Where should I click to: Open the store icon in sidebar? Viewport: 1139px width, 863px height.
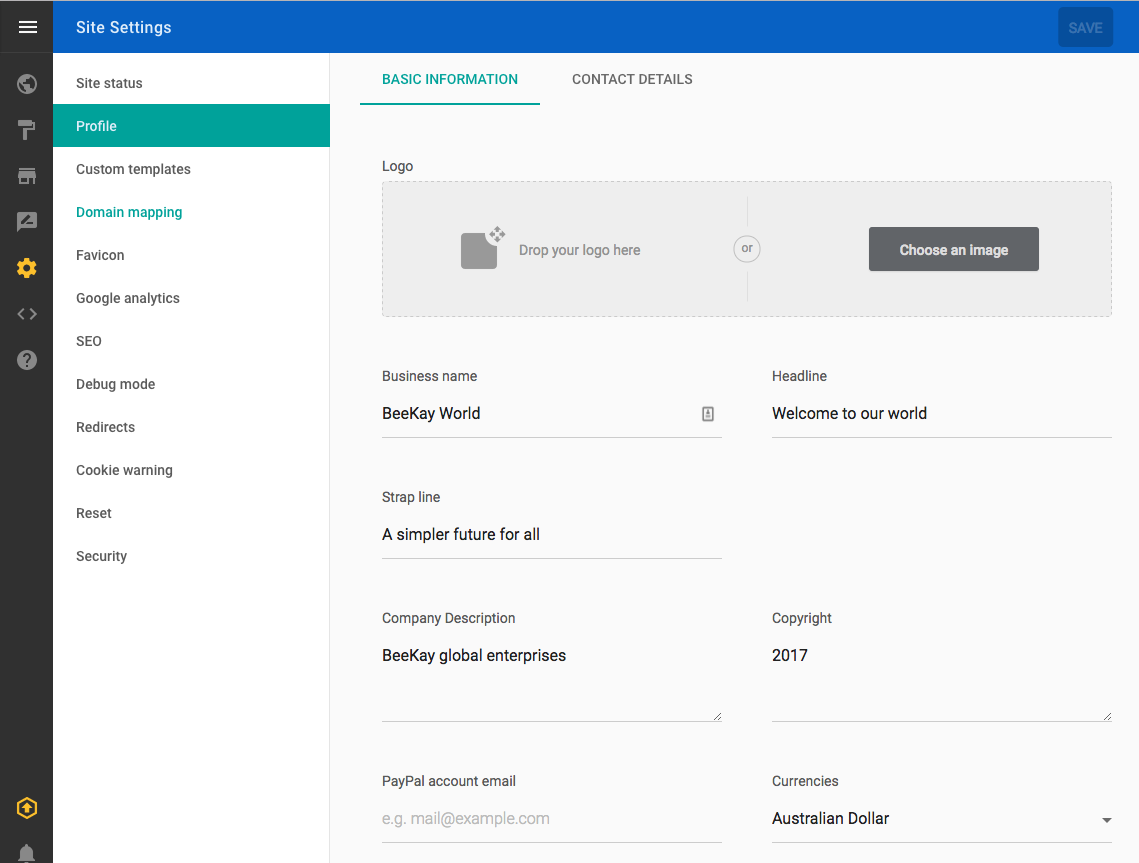click(x=27, y=176)
